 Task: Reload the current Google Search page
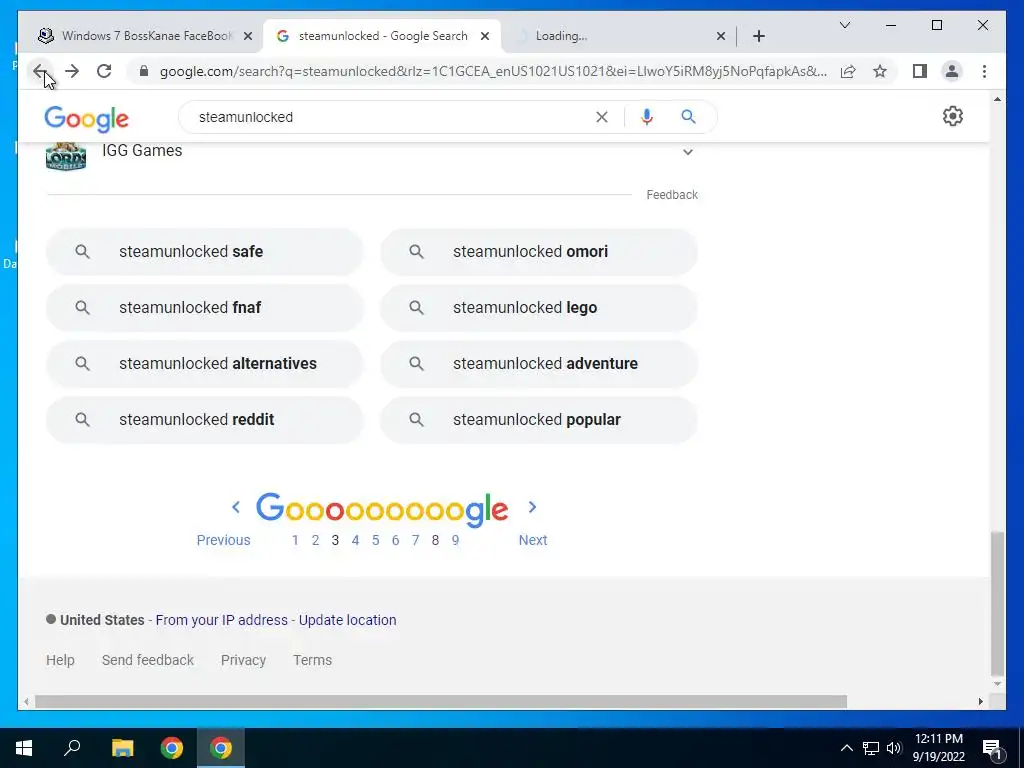104,71
